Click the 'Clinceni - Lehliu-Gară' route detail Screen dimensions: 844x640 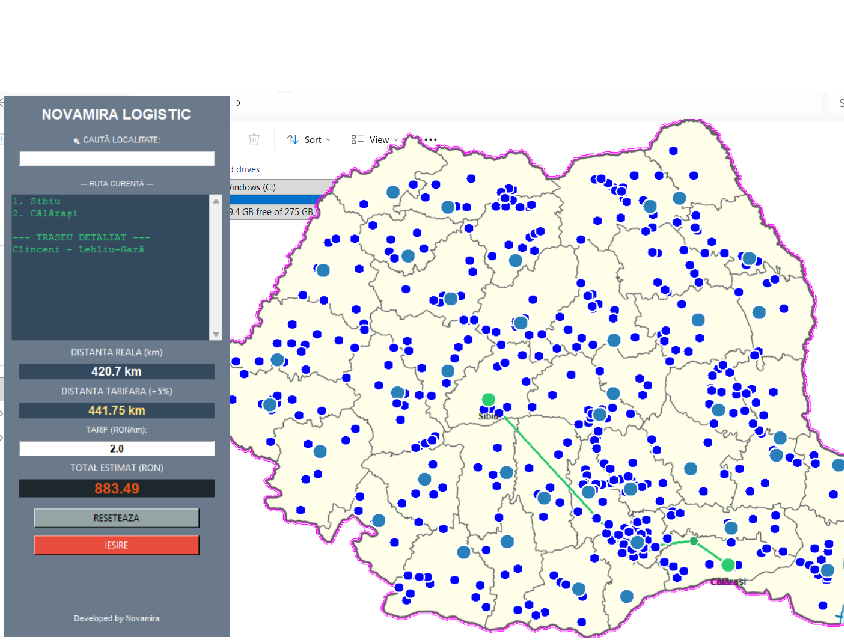(79, 249)
